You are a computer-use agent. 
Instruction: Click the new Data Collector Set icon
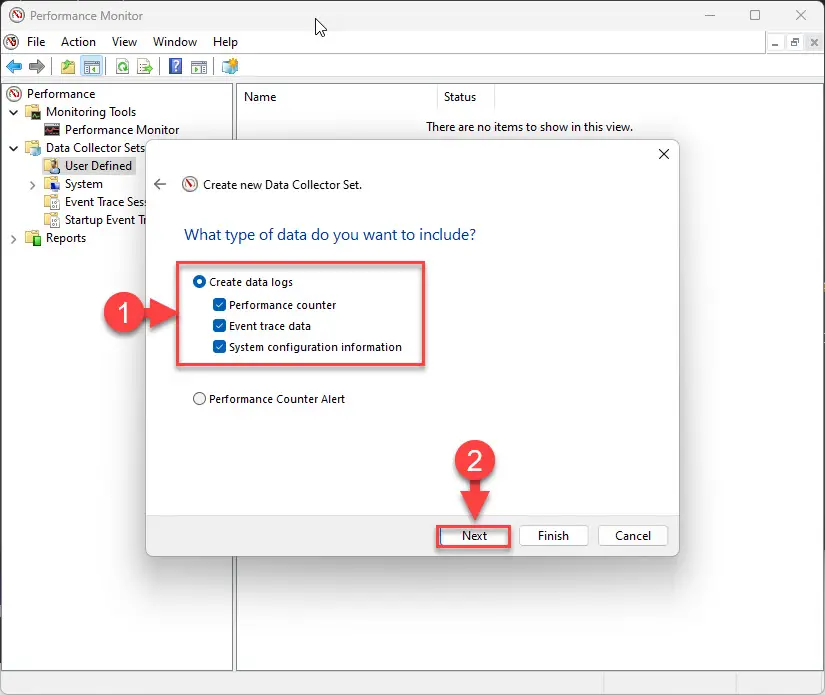pos(230,67)
